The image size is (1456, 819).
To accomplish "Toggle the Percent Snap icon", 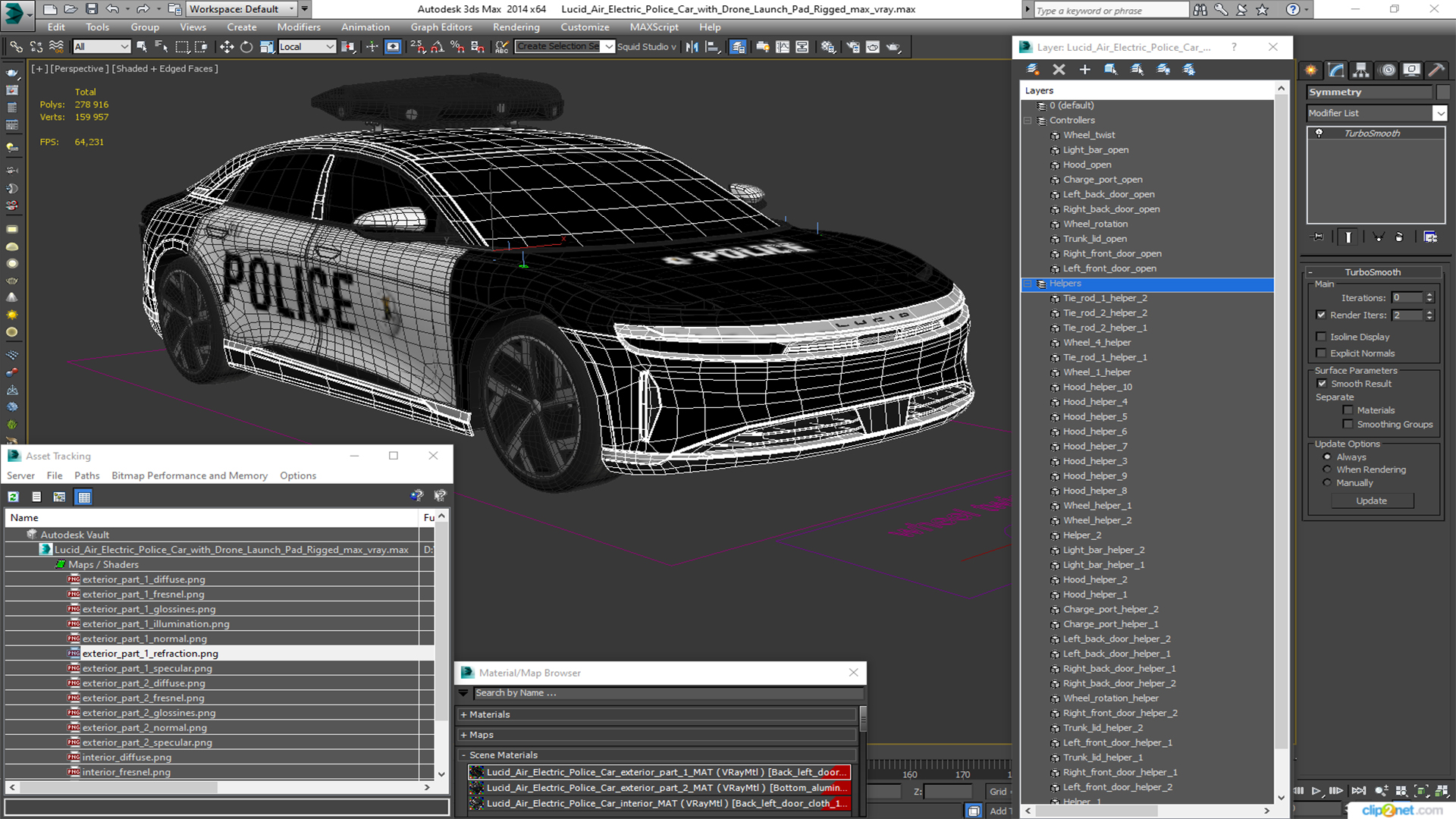I will pos(457,47).
